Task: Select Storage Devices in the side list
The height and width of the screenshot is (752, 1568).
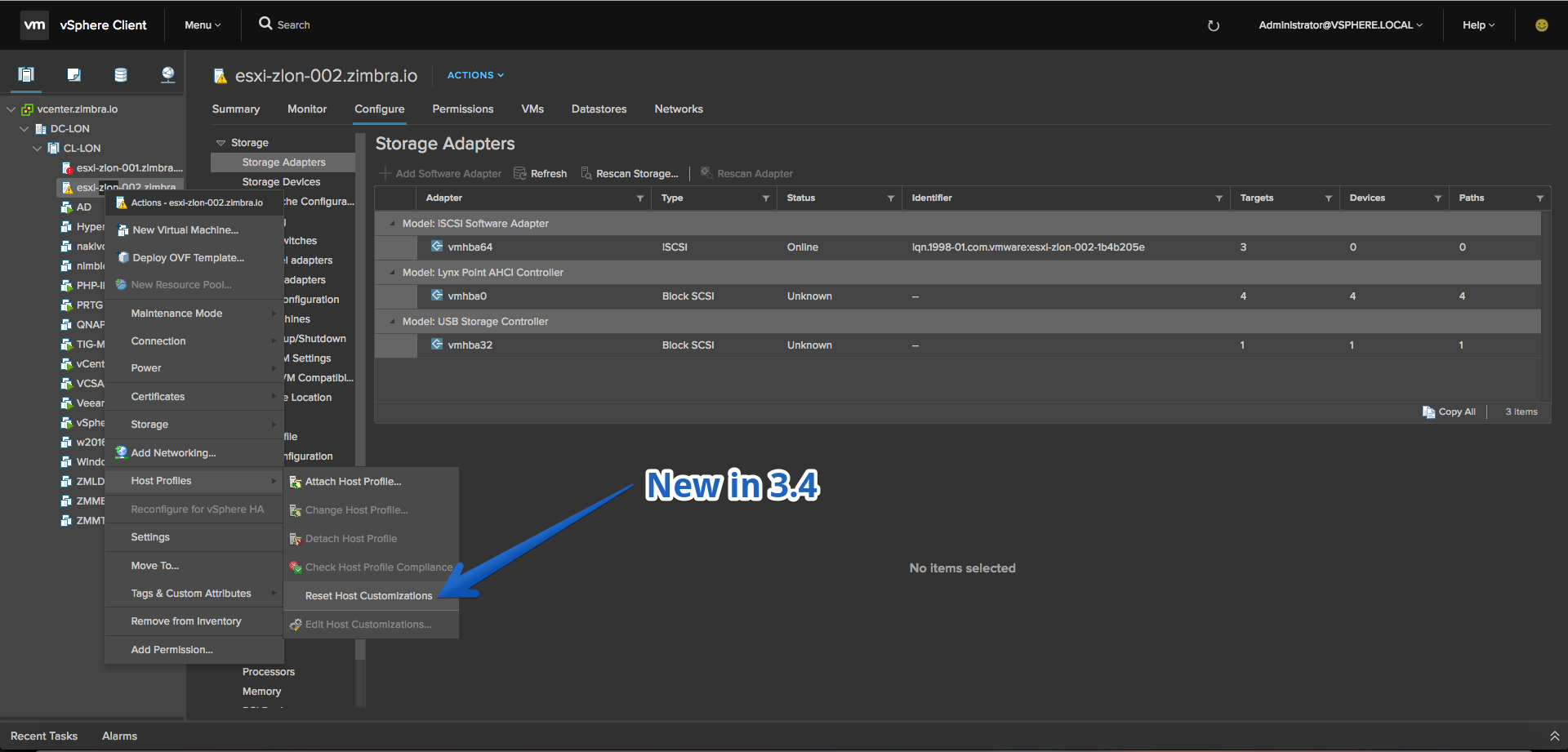Action: (283, 182)
